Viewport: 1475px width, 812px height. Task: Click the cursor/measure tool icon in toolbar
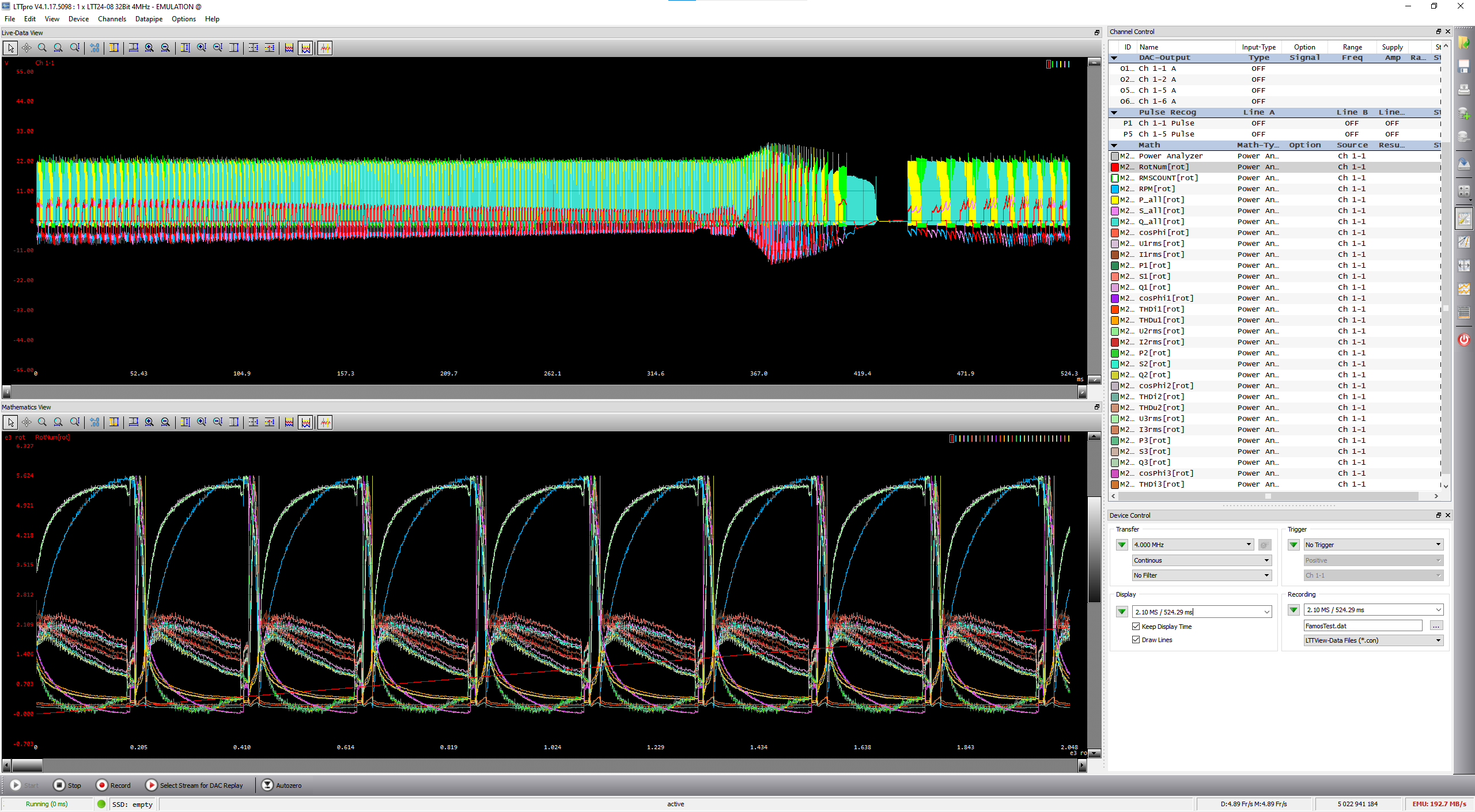[x=10, y=48]
